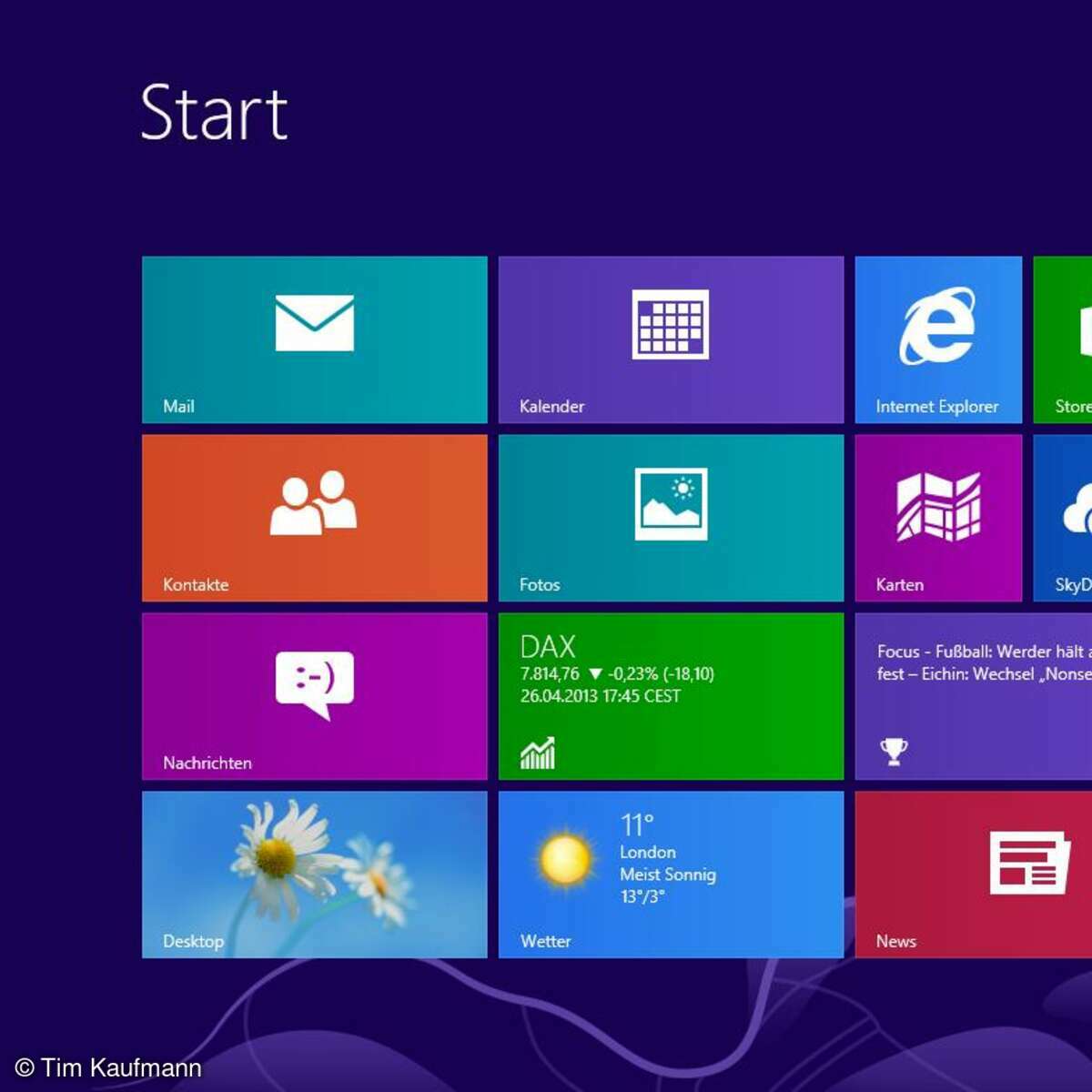Open the Kalender calendar grid icon
The height and width of the screenshot is (1092, 1092).
point(671,324)
